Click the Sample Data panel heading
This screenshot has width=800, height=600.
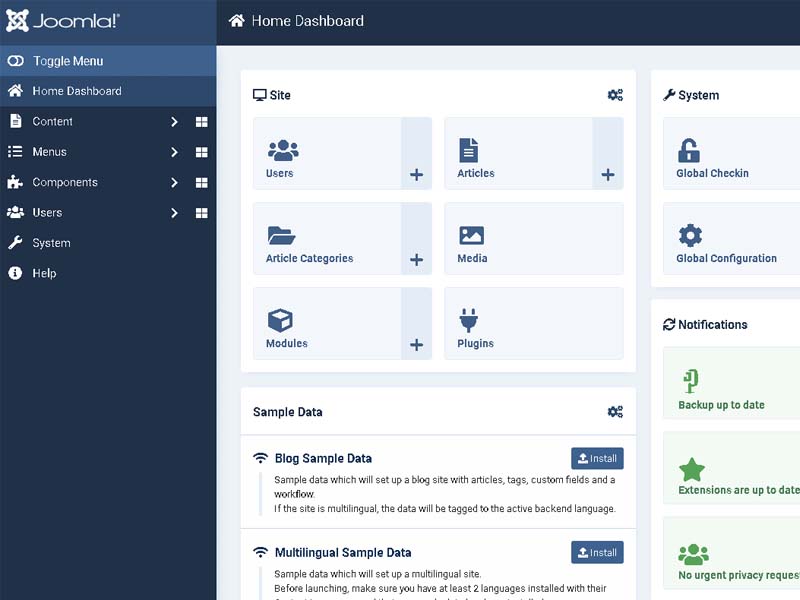point(288,412)
